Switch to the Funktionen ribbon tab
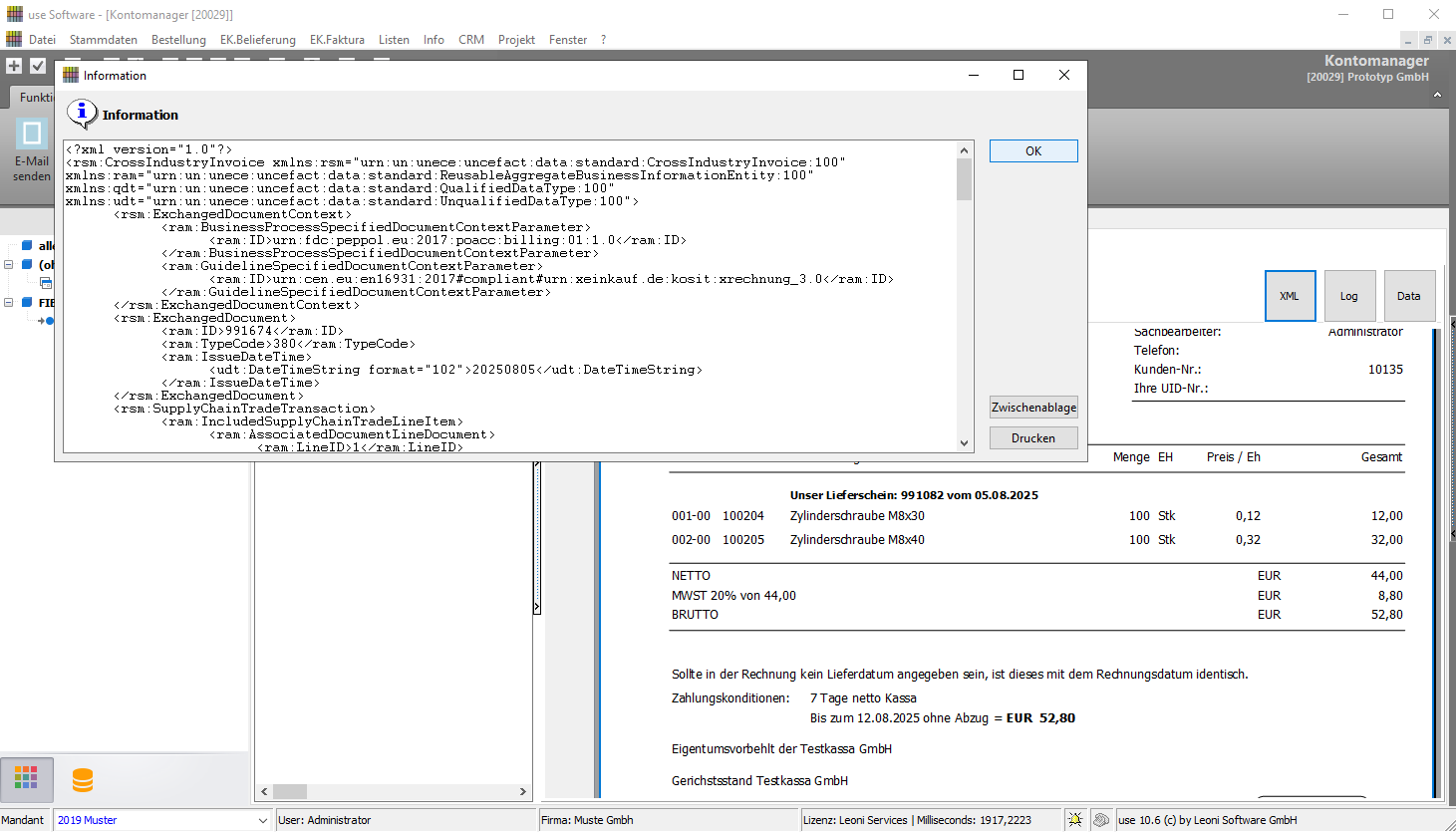The height and width of the screenshot is (832, 1456). pyautogui.click(x=34, y=97)
